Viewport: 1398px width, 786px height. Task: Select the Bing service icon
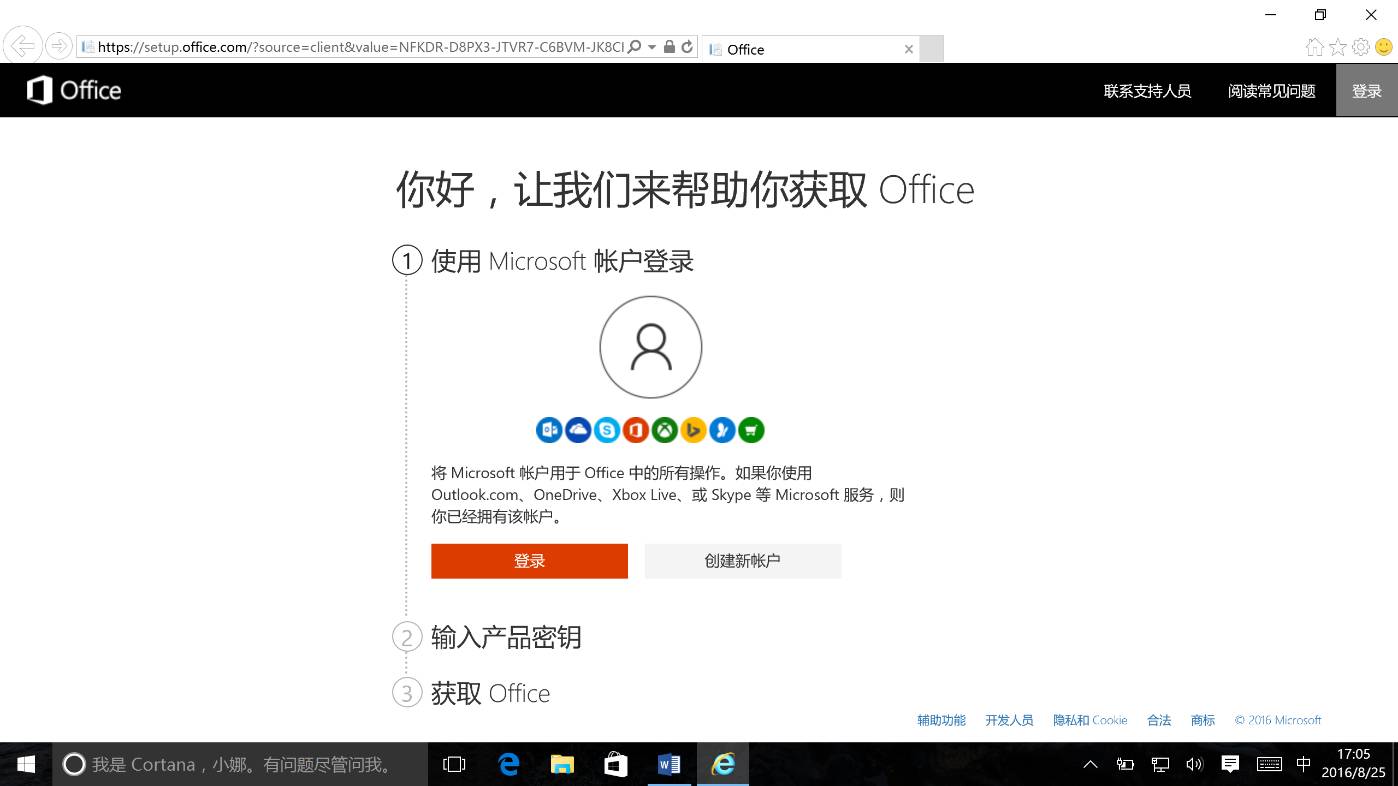(x=692, y=430)
